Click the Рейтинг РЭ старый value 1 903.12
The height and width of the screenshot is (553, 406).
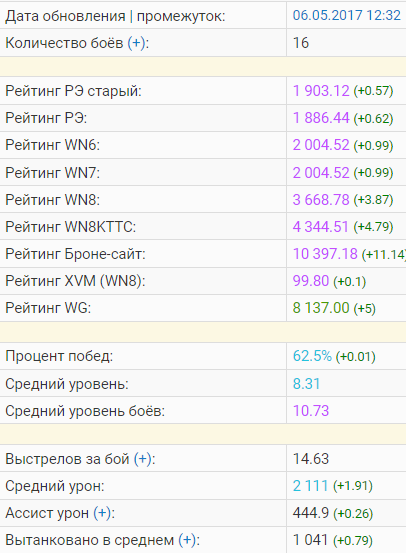point(321,91)
